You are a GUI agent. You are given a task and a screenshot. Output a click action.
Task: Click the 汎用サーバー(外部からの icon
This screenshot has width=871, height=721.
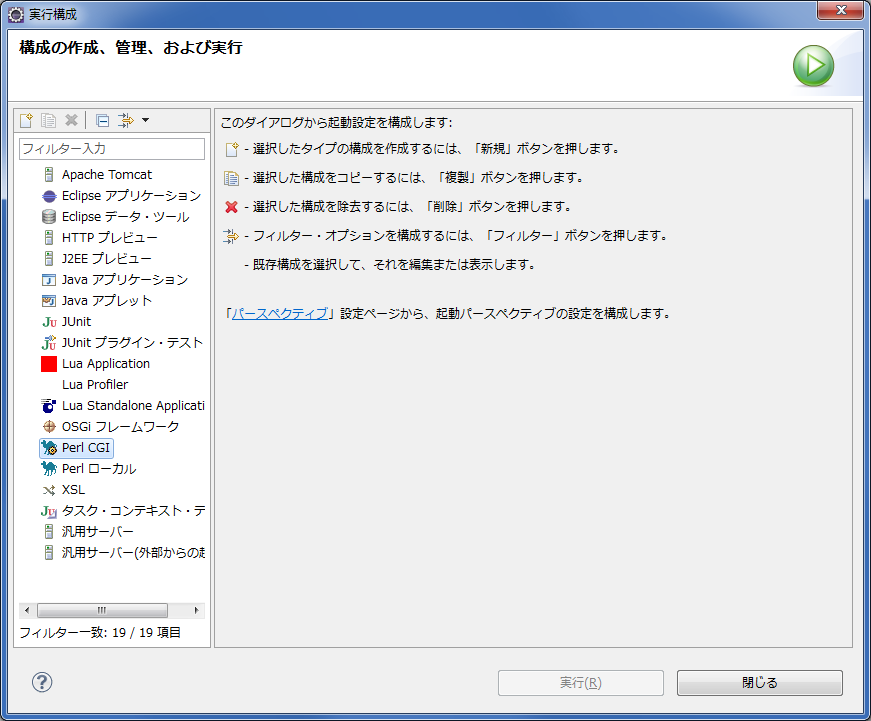[49, 553]
